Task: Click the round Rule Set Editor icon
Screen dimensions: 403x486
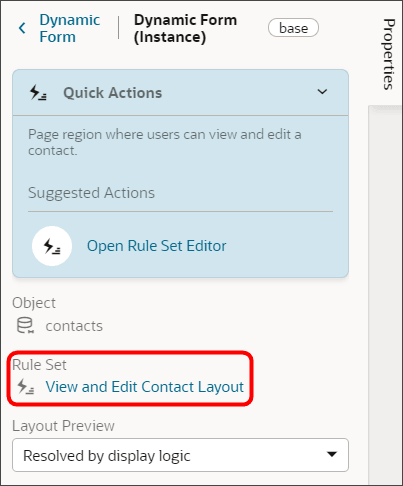Action: [52, 246]
